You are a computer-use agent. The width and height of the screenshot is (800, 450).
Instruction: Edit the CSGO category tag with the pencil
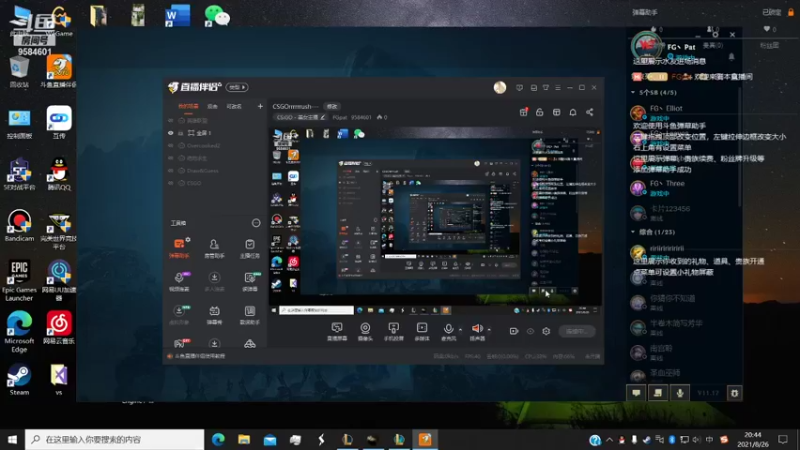[x=322, y=117]
